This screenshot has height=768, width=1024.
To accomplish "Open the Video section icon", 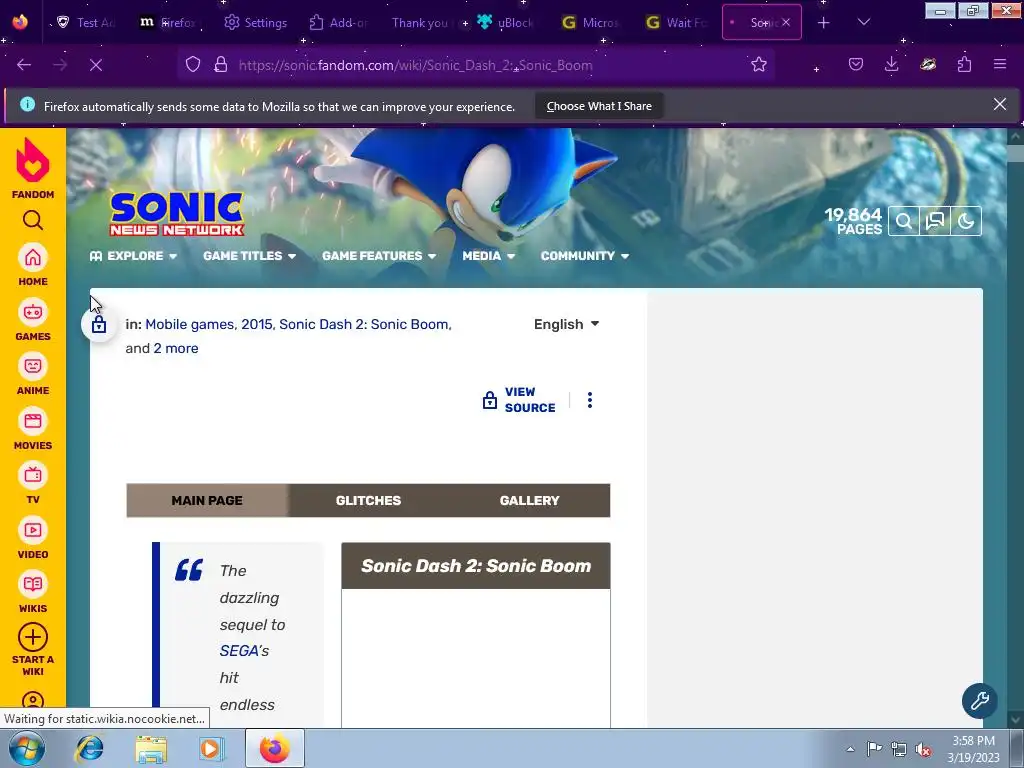I will [x=33, y=530].
